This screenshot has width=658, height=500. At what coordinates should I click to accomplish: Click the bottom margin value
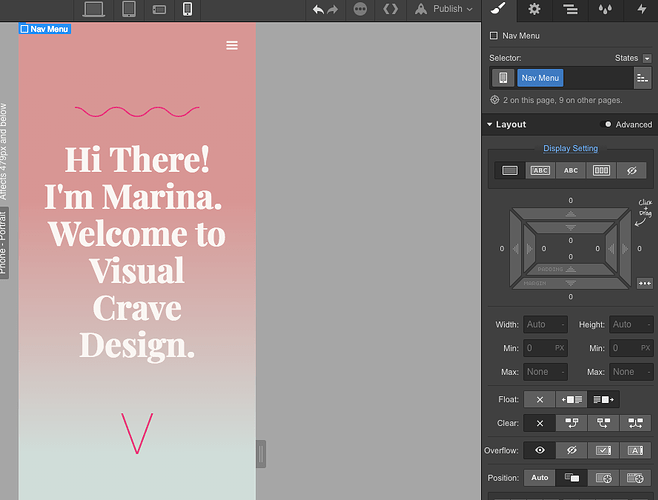click(570, 297)
